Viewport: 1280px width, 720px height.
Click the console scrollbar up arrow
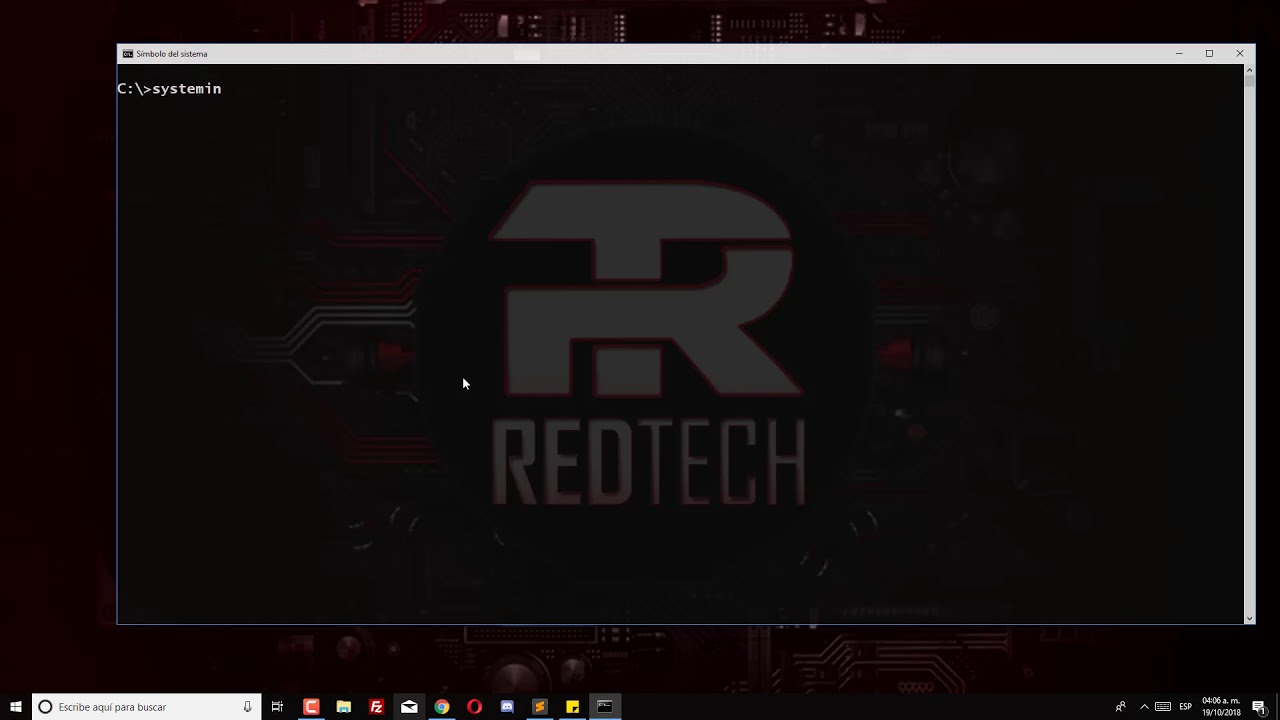point(1249,70)
